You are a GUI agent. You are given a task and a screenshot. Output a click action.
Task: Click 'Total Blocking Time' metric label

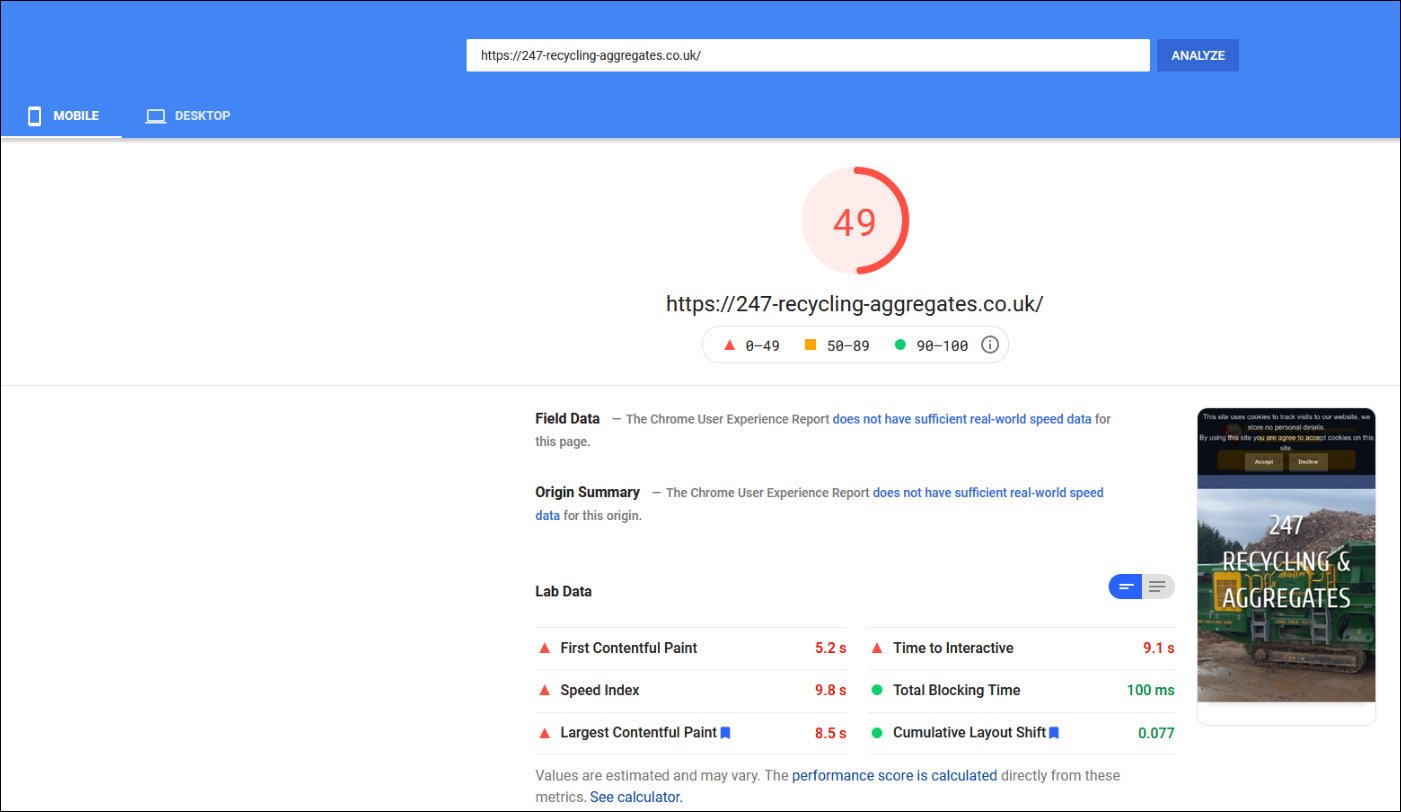(957, 690)
